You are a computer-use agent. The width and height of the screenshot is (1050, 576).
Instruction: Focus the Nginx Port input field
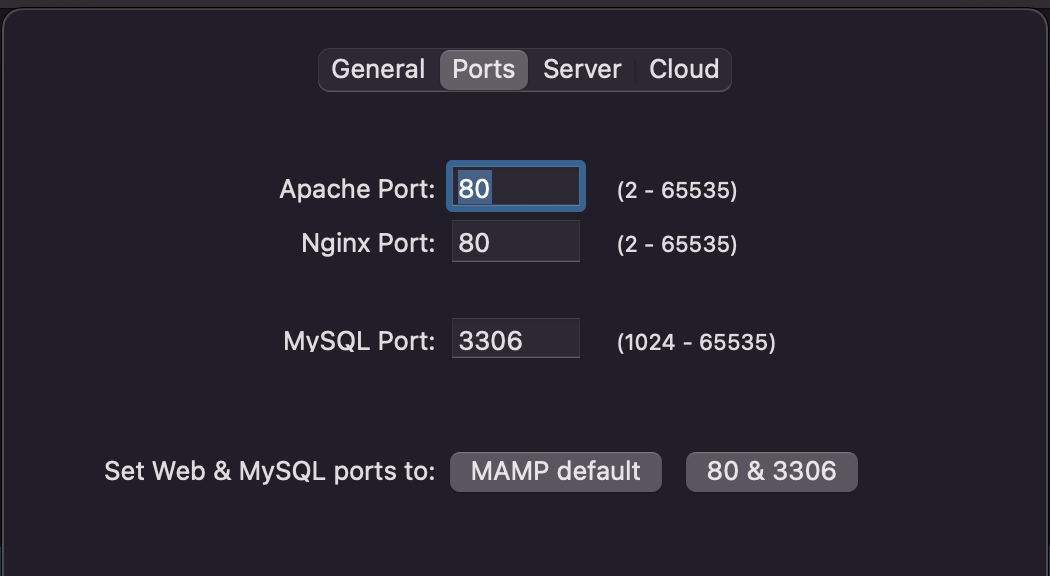[530, 242]
